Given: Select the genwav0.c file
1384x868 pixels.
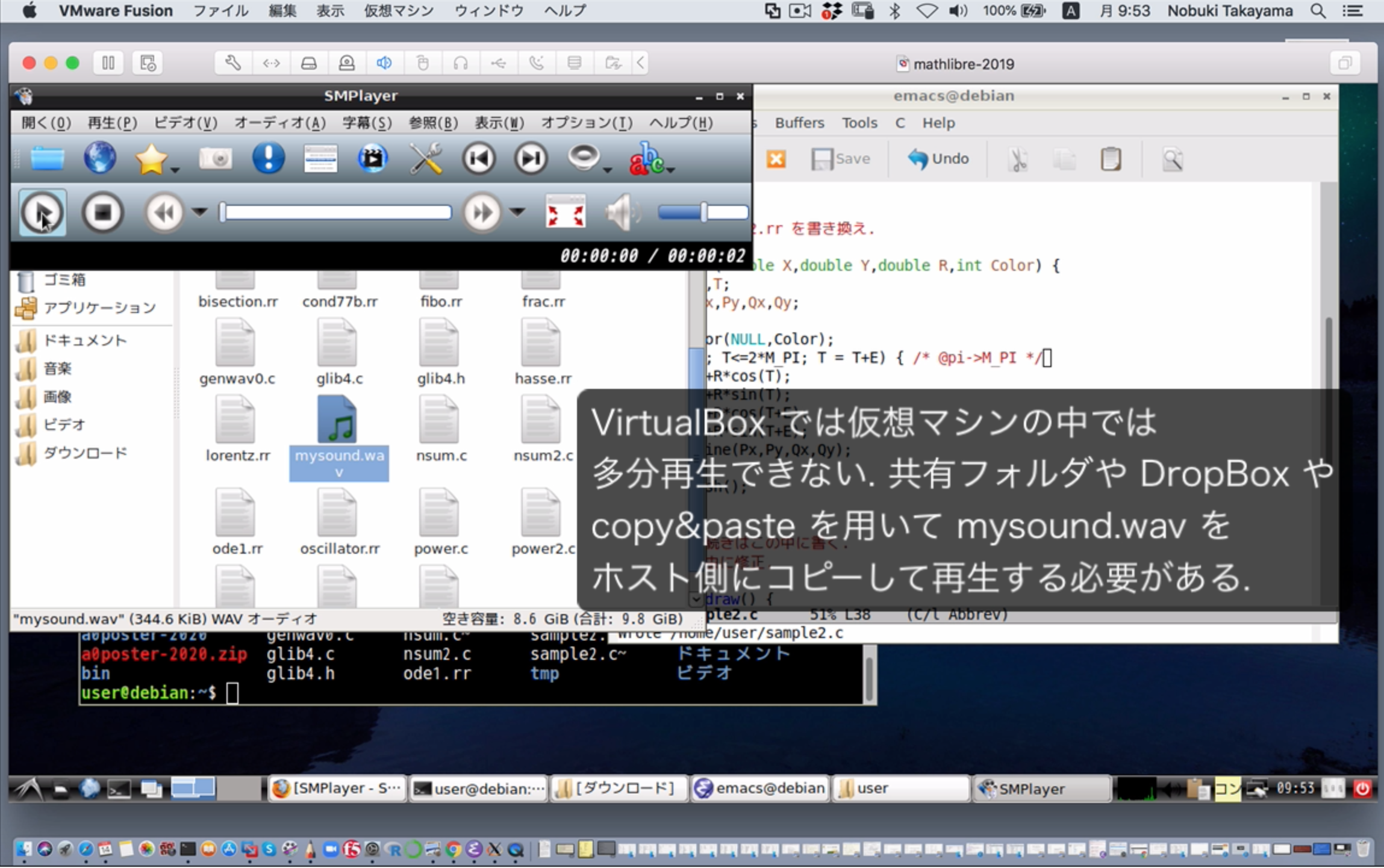Looking at the screenshot, I should (237, 352).
